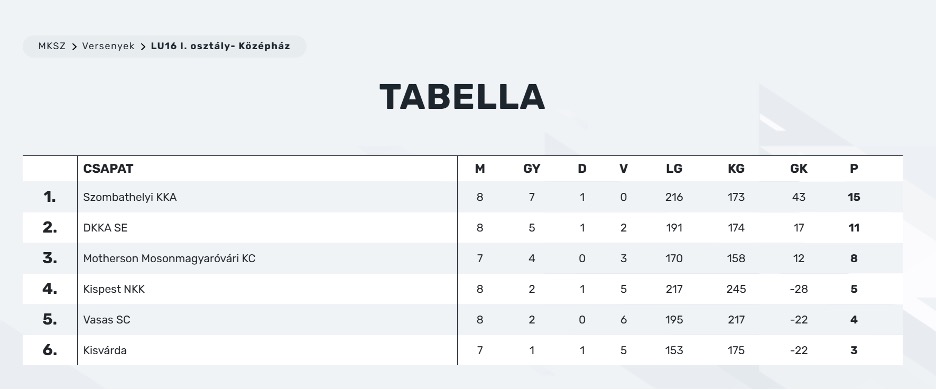Click the GY column header
The width and height of the screenshot is (936, 390).
[531, 168]
